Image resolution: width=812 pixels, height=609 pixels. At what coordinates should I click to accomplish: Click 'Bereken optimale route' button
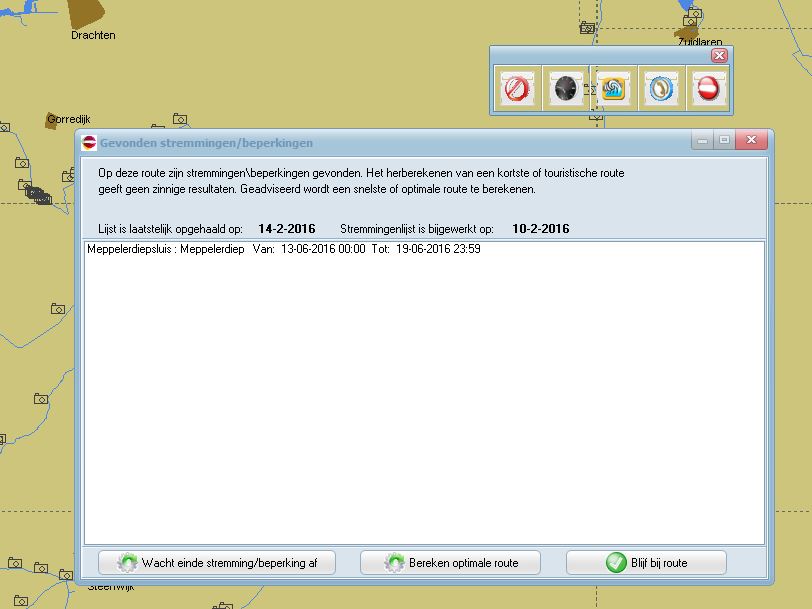tap(450, 562)
